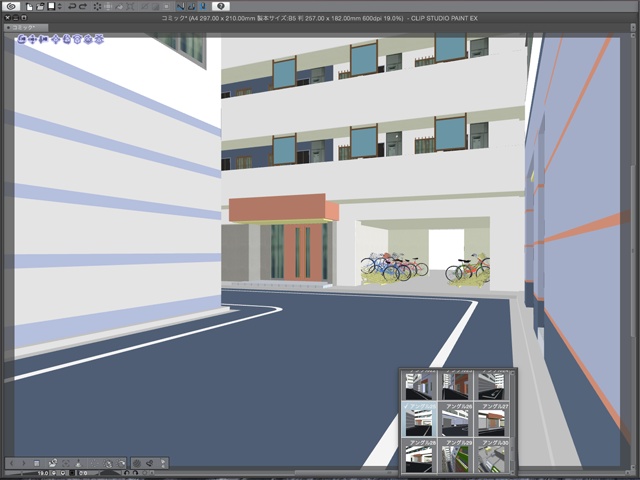Click the rotation angle slider in status bar

[107, 473]
